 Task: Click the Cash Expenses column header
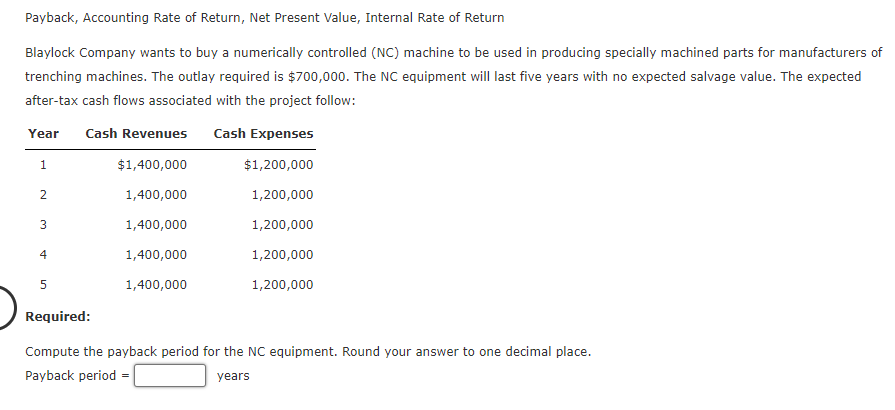(x=263, y=134)
